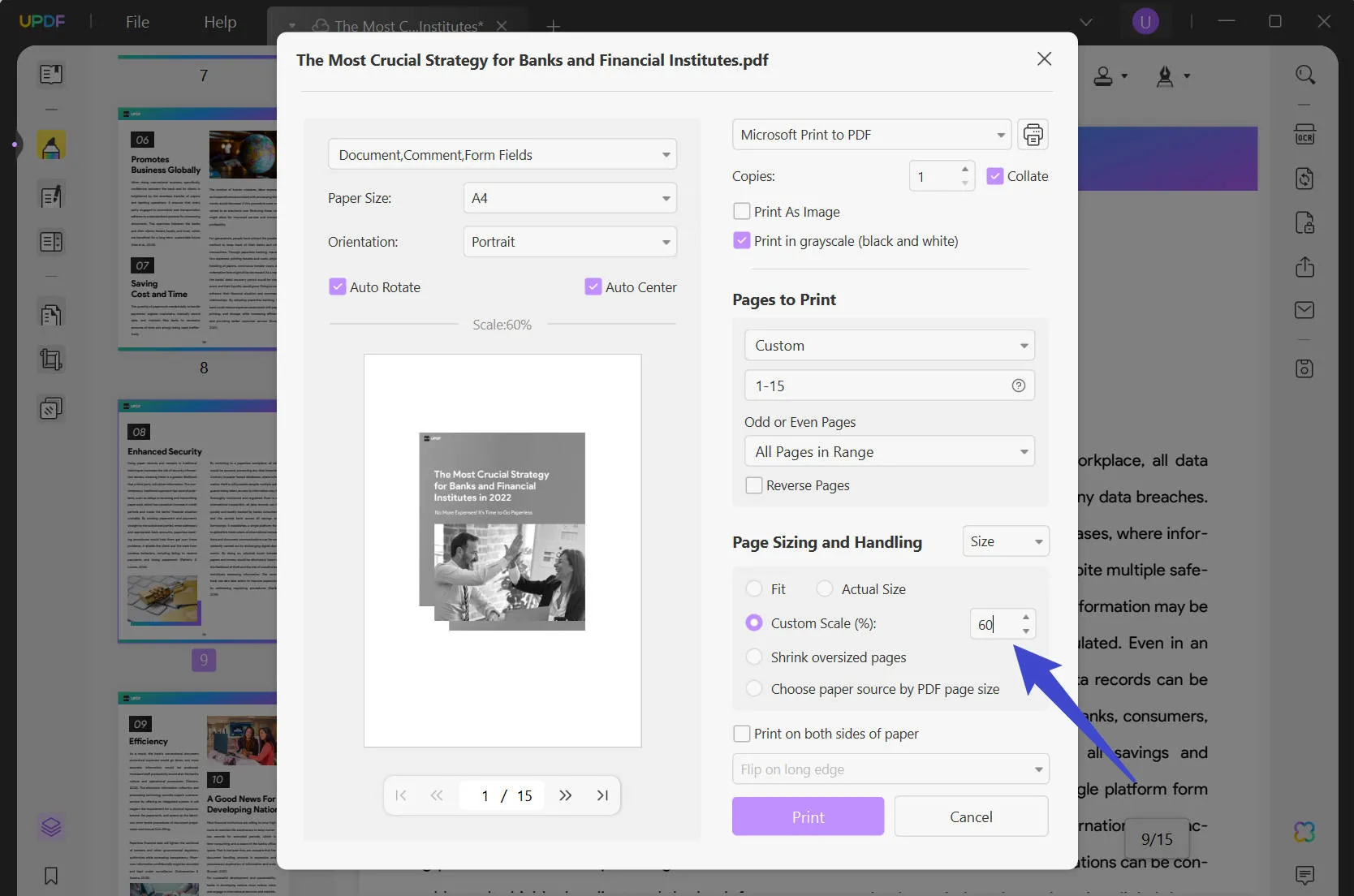Open the All Pages in Range dropdown
This screenshot has width=1354, height=896.
(x=889, y=452)
